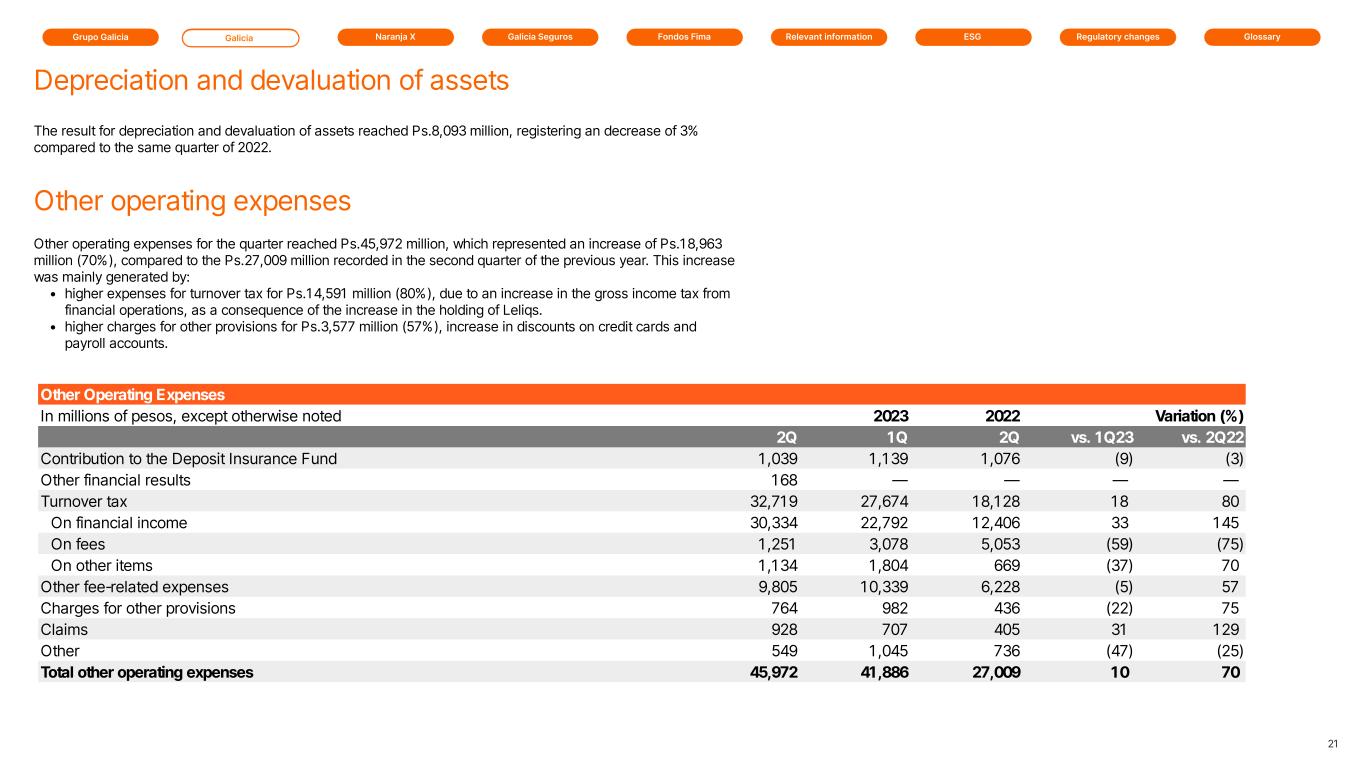Select the Contribution to the Deposit Insurance Fund row
1365x768 pixels.
188,459
